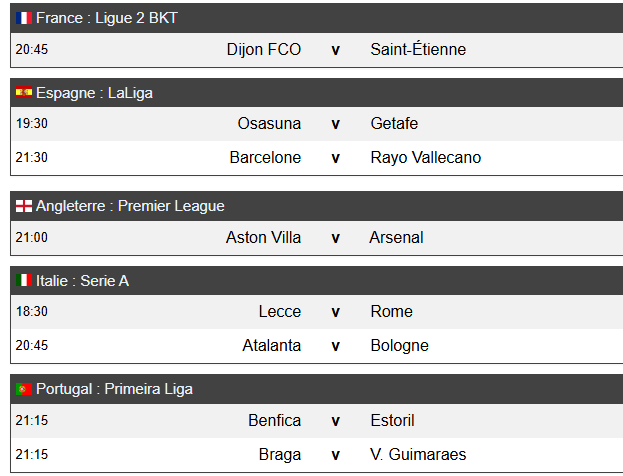Viewport: 623px width, 476px height.
Task: Click the Spain flag icon
Action: (24, 92)
